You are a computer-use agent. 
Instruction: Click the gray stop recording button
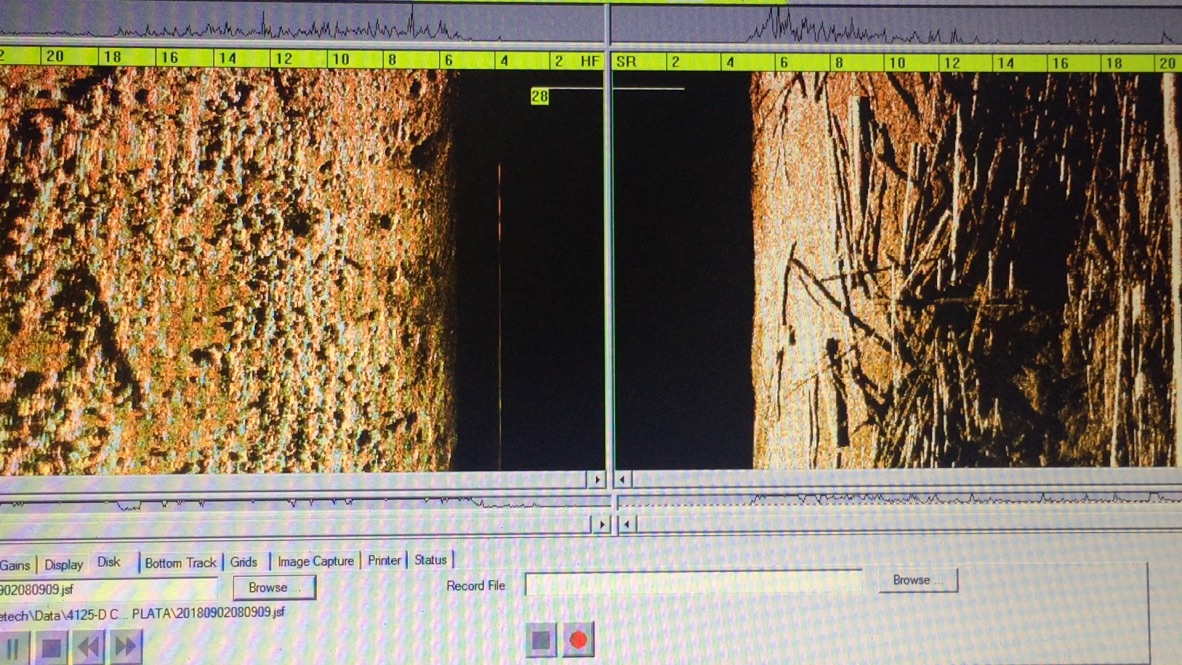click(540, 640)
